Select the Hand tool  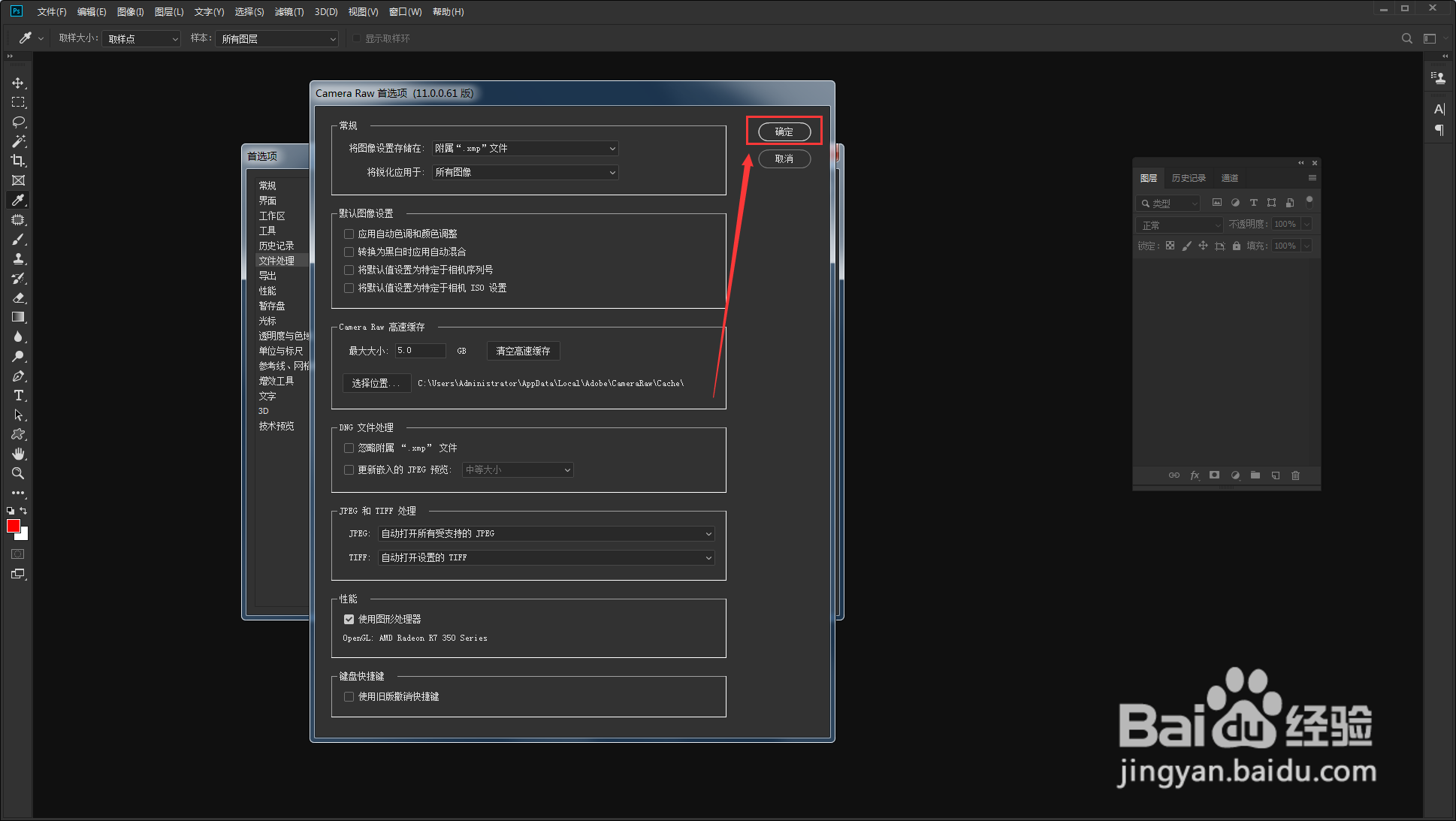tap(18, 454)
